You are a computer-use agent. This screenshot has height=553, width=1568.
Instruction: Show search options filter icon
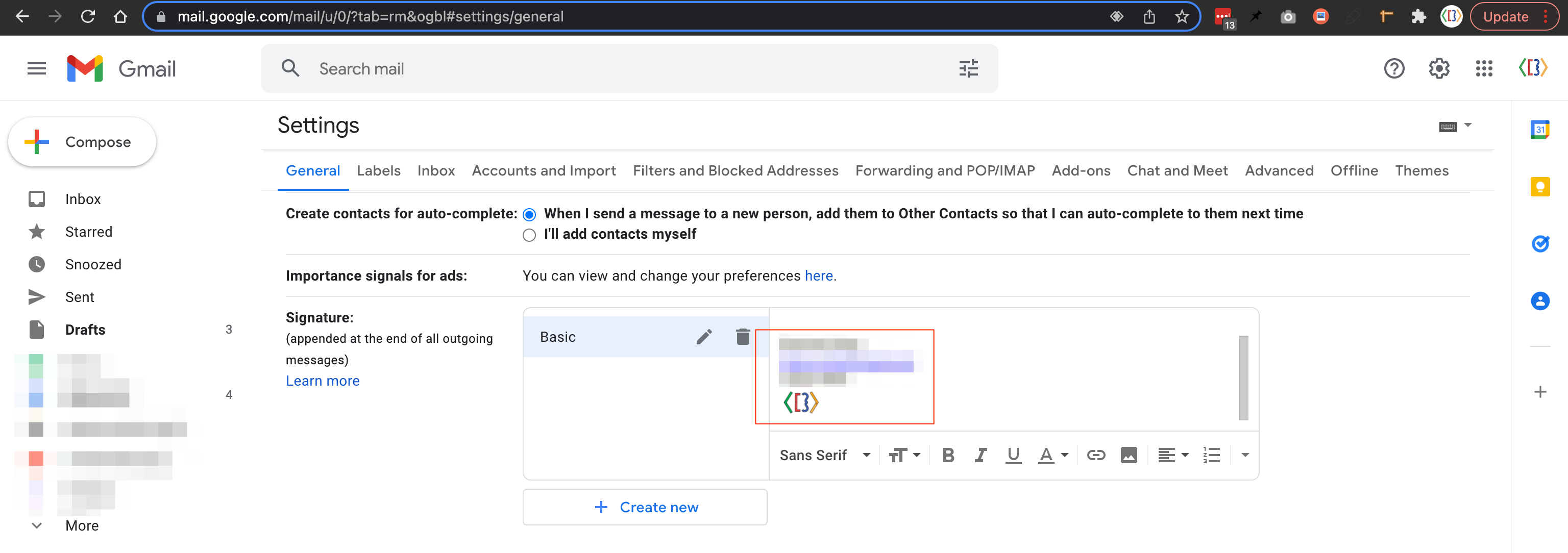click(x=968, y=68)
